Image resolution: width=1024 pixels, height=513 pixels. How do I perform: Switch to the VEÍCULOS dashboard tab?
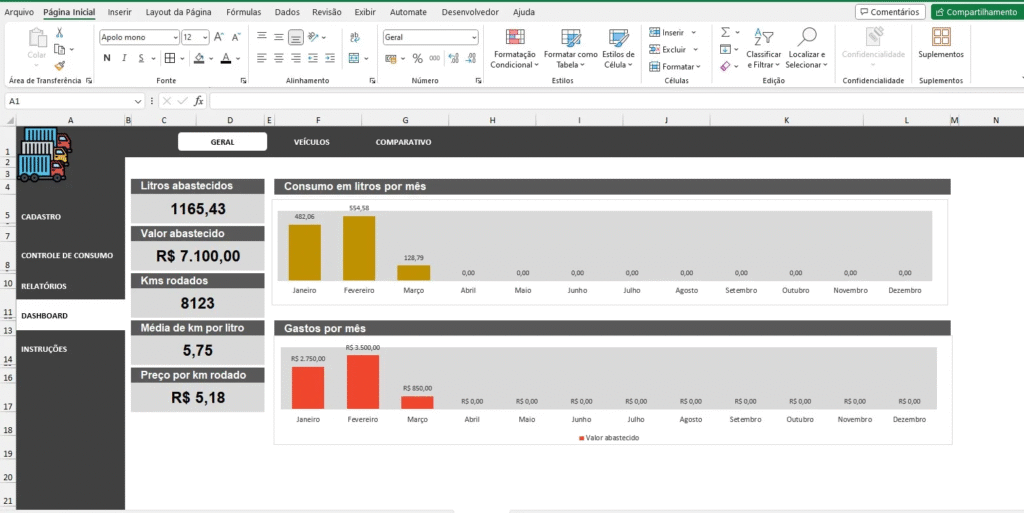tap(311, 142)
